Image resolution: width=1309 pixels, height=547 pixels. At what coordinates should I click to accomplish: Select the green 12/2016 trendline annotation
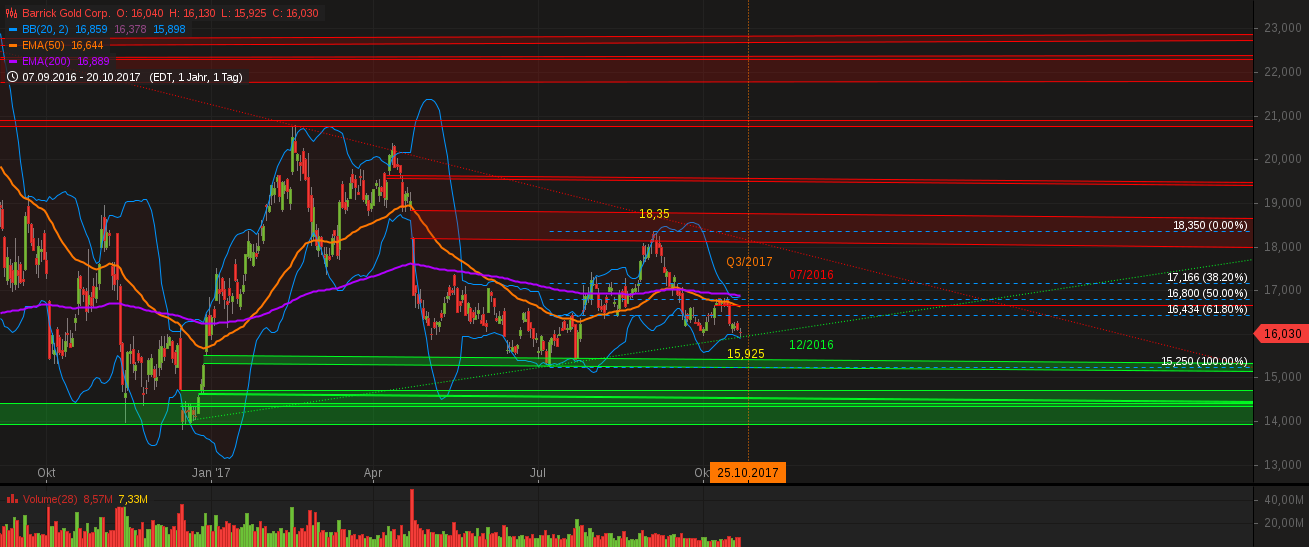[x=811, y=345]
